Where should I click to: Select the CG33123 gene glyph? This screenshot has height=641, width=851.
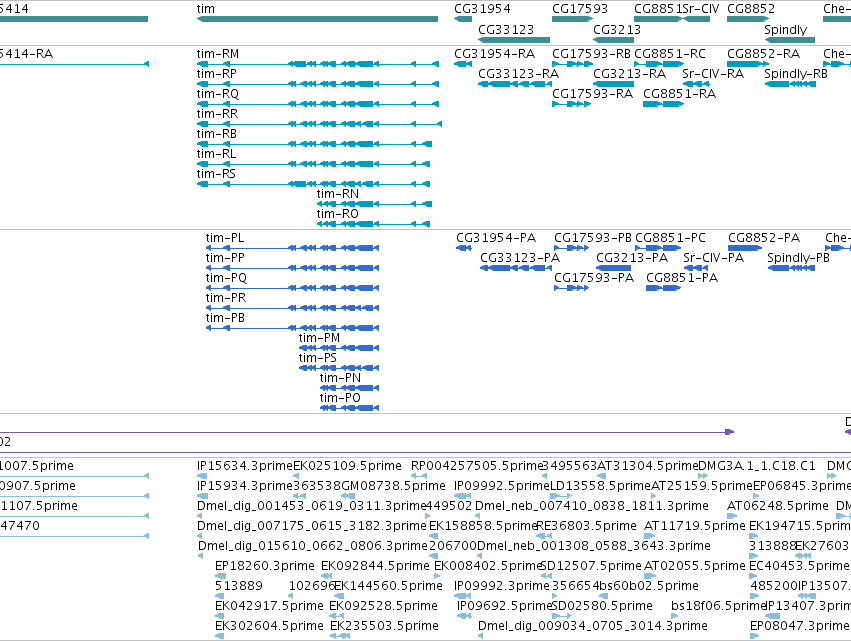pyautogui.click(x=514, y=40)
